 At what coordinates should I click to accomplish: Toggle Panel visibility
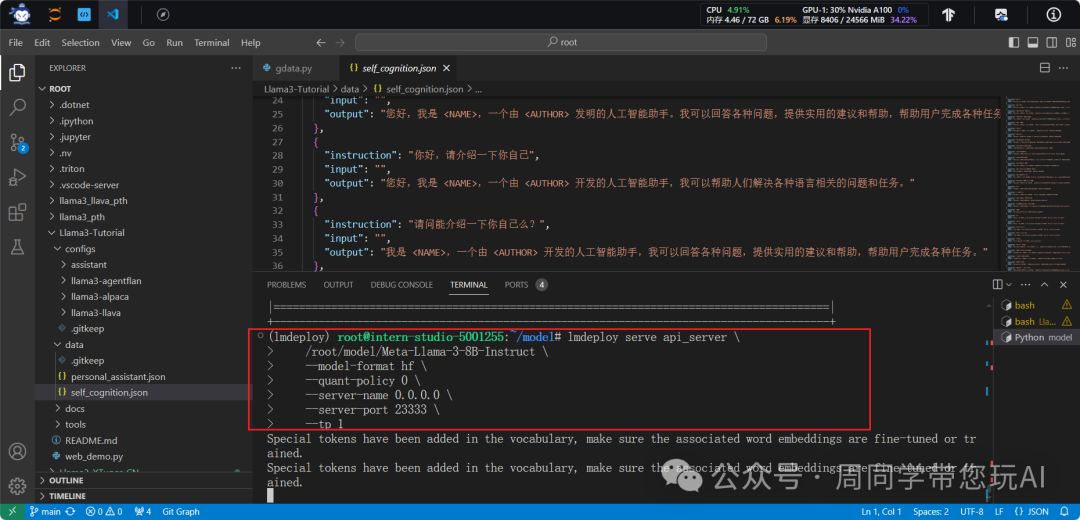pyautogui.click(x=1032, y=43)
